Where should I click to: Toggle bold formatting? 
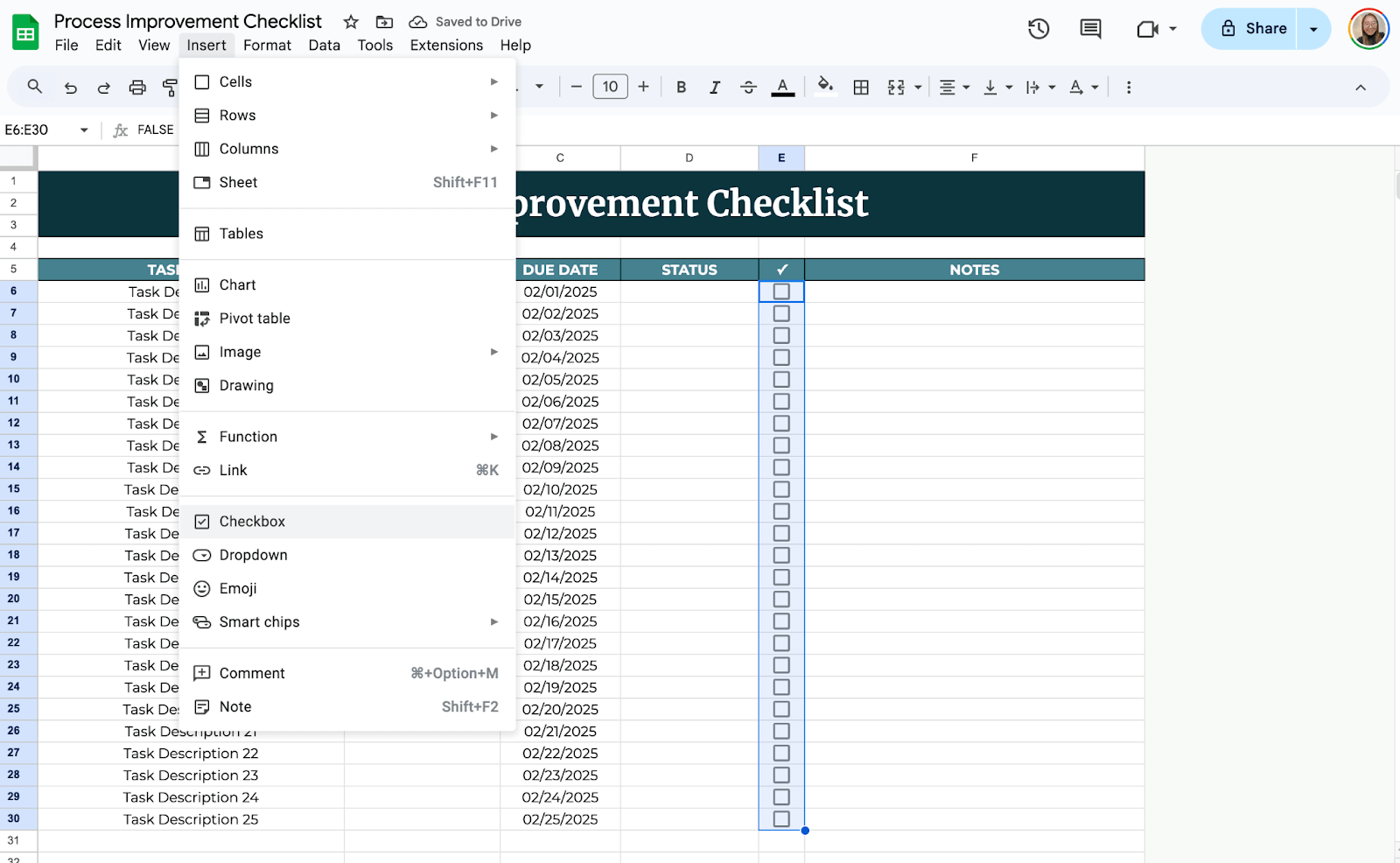point(681,88)
